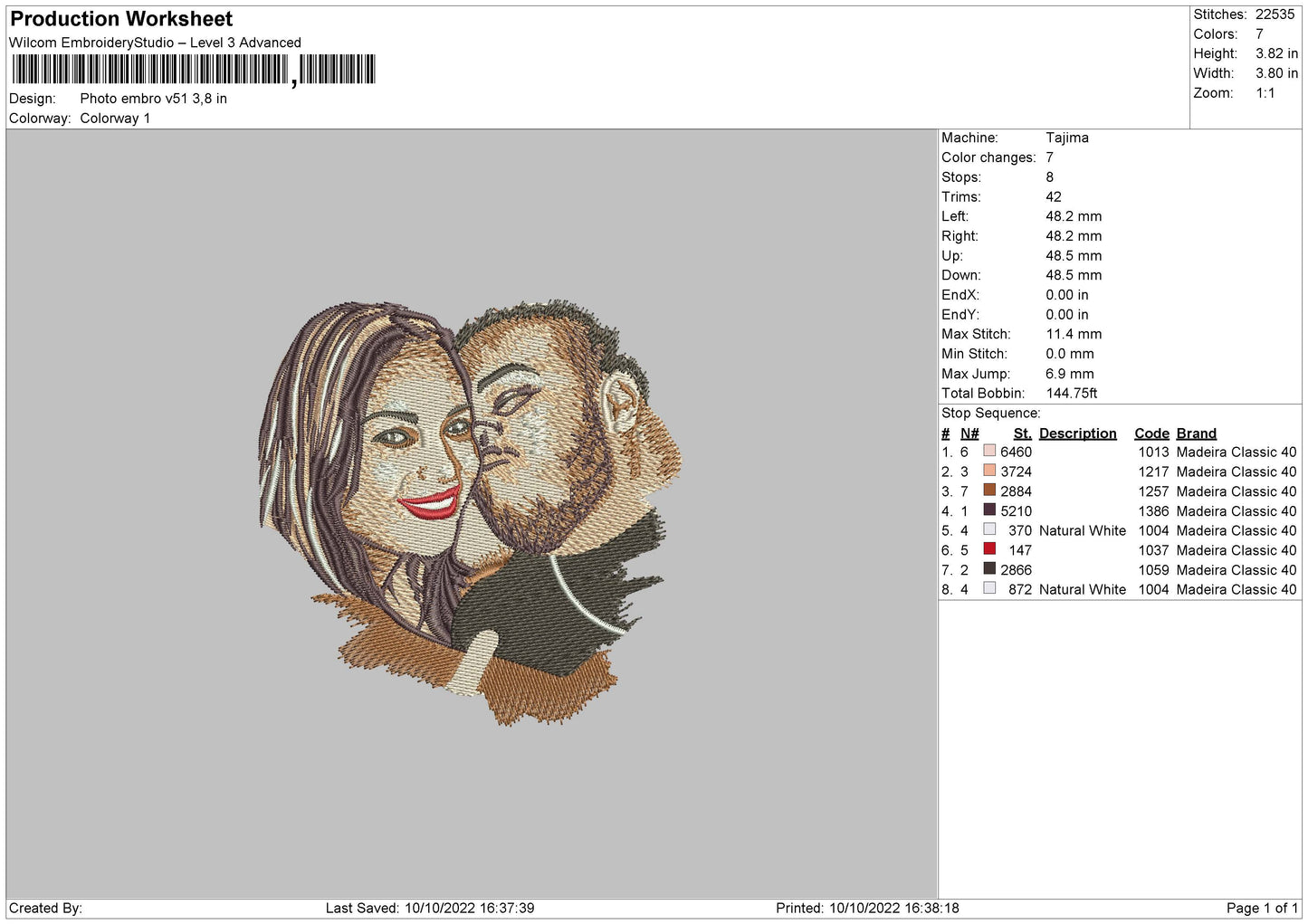Click the white swatch beside 872 stitches
Image resolution: width=1308 pixels, height=924 pixels.
point(989,588)
